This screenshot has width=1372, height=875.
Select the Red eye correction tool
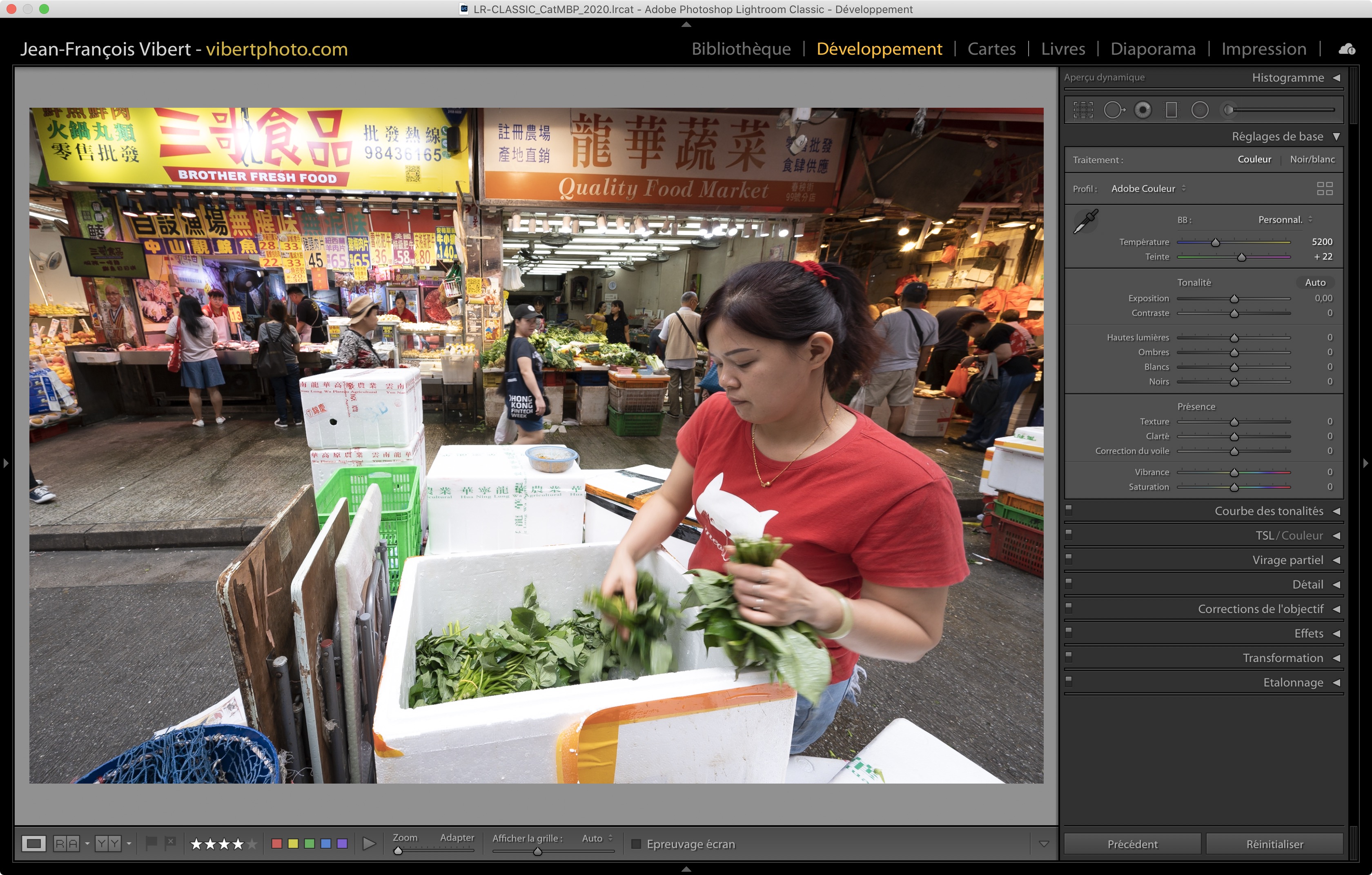[1143, 110]
